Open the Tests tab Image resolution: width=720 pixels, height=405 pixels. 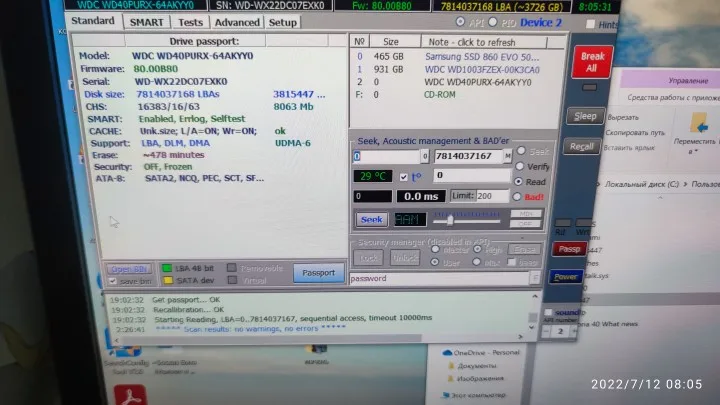190,22
